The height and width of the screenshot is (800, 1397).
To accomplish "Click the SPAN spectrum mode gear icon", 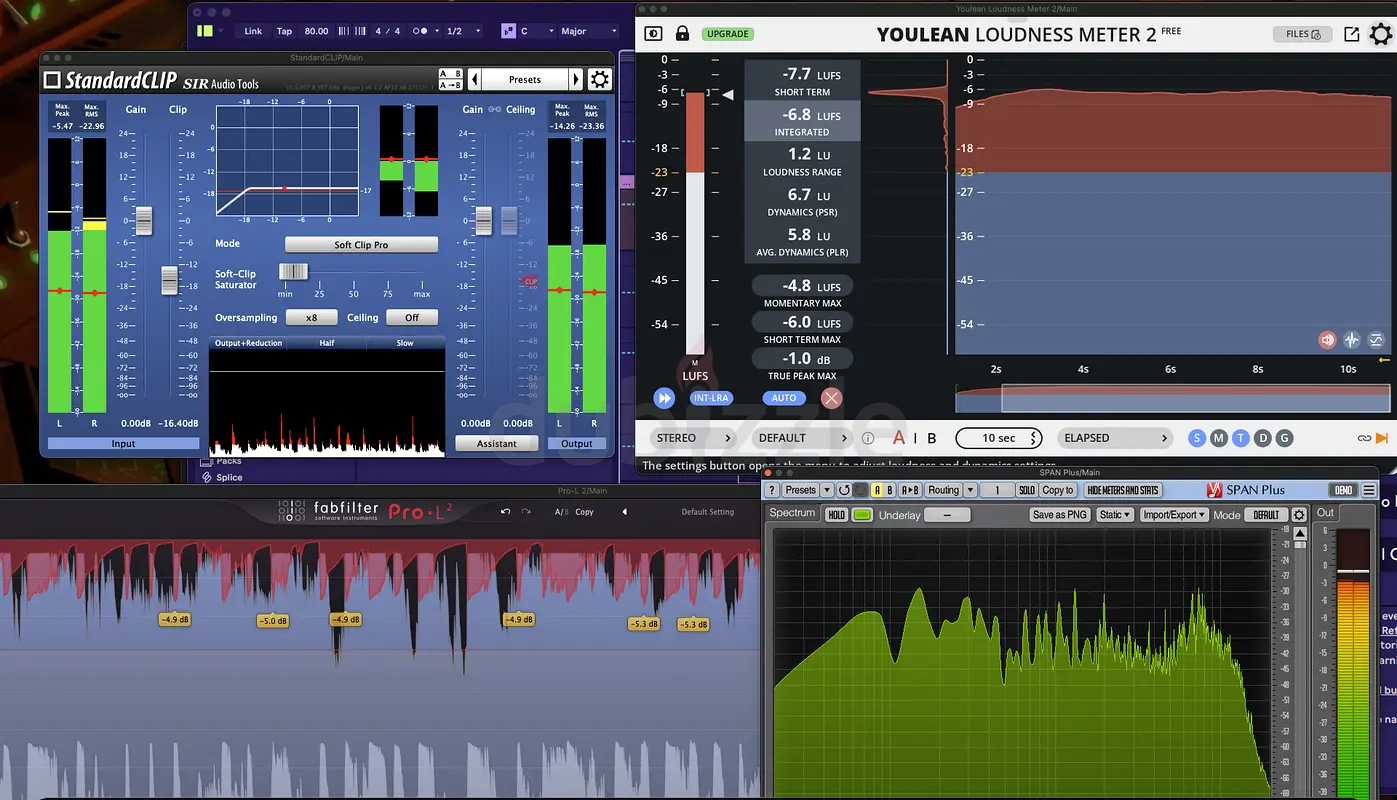I will tap(1298, 515).
